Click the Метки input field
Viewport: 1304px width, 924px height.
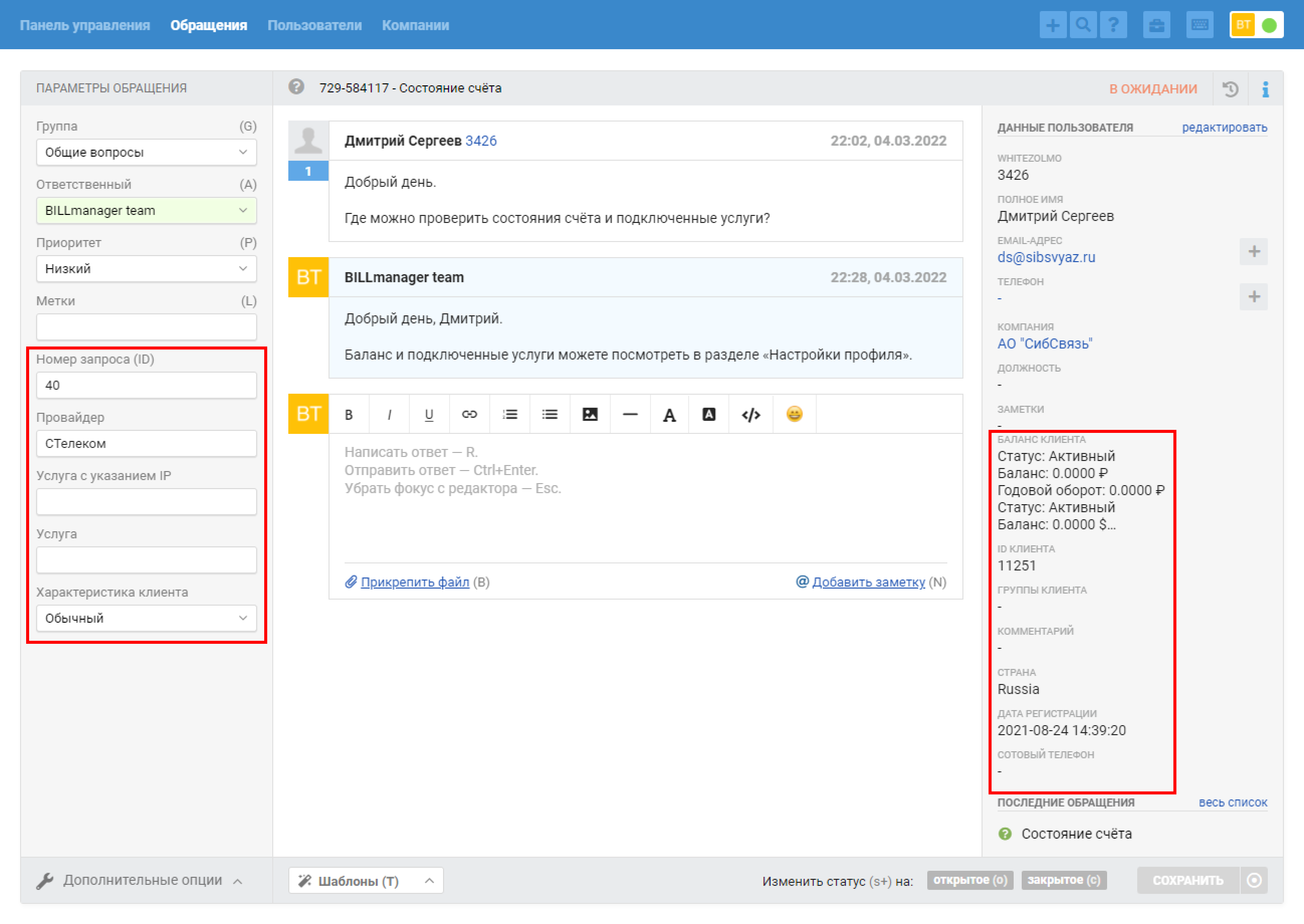coord(146,327)
